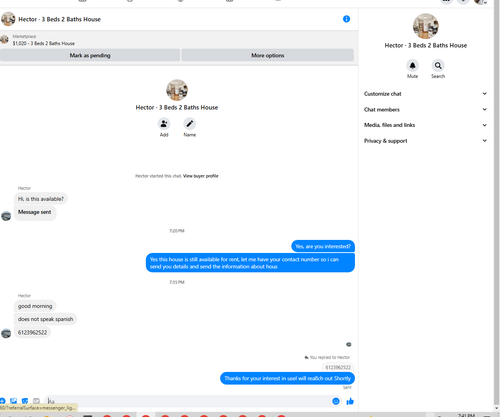Click the 7:20 PM timestamp

(x=177, y=231)
